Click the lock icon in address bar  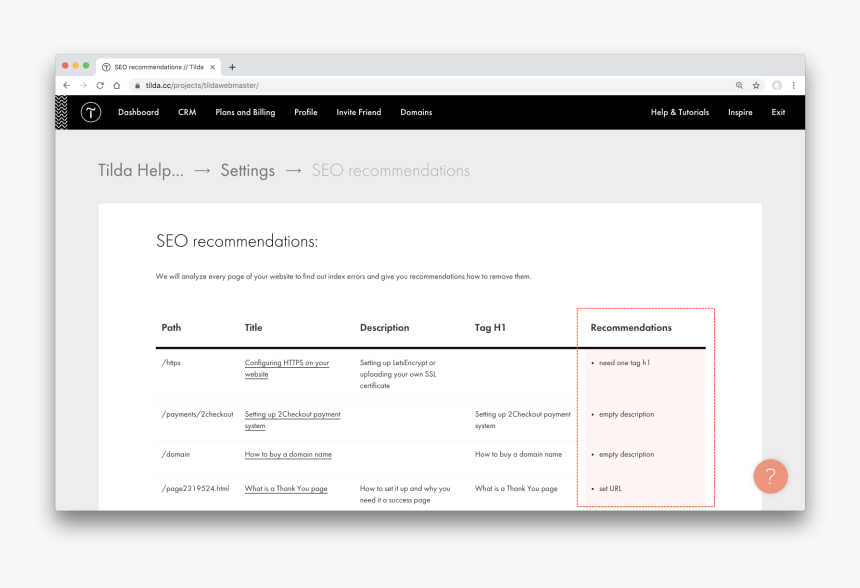pos(137,86)
